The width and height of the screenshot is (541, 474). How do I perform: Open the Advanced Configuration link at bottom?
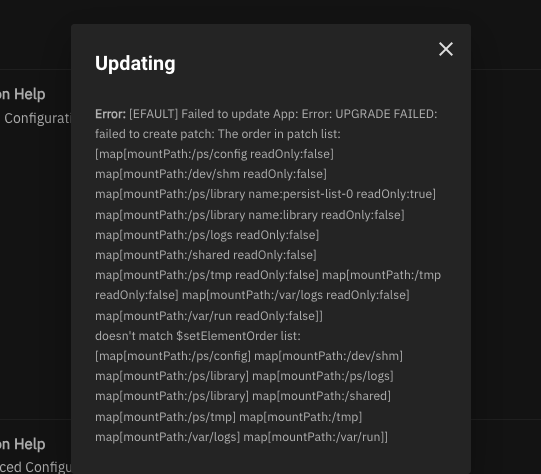tap(35, 467)
